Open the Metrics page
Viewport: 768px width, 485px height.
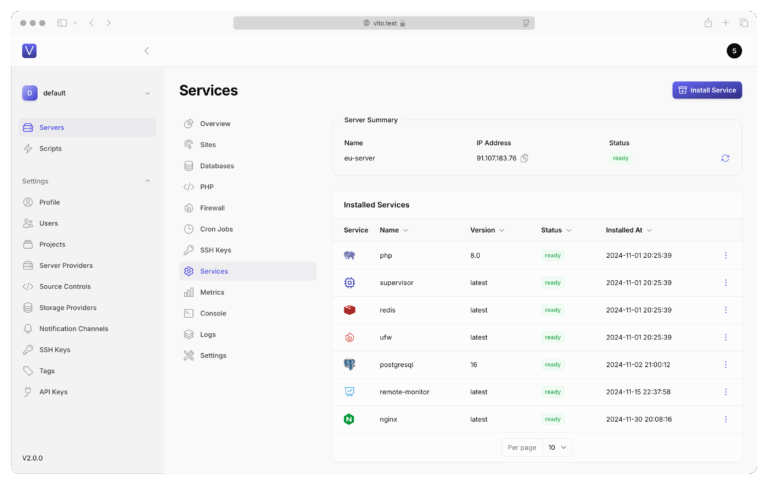tap(212, 292)
